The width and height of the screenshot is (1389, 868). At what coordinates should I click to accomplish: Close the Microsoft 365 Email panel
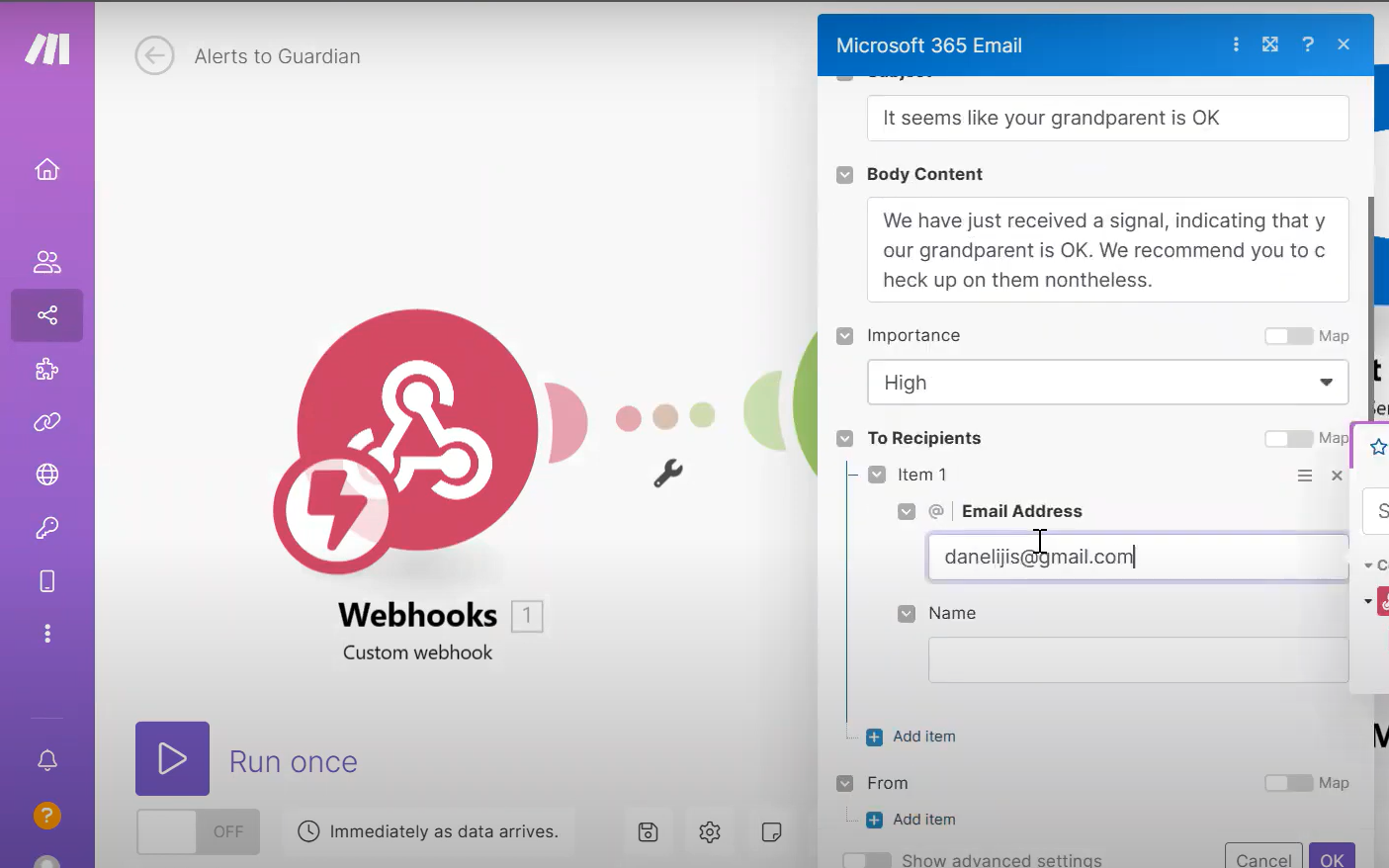[x=1344, y=44]
